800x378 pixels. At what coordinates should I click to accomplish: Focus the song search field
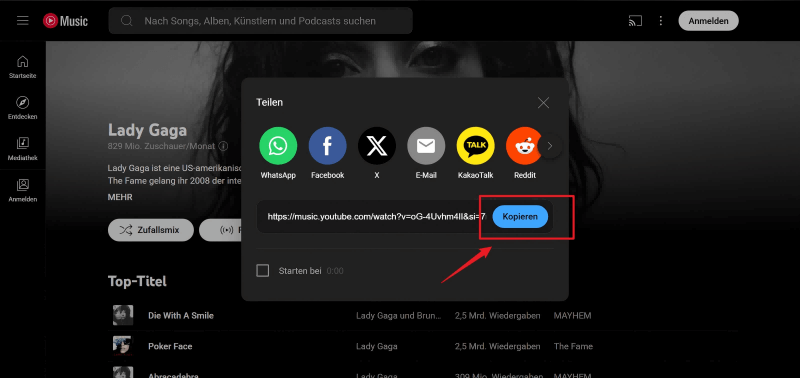(260, 21)
